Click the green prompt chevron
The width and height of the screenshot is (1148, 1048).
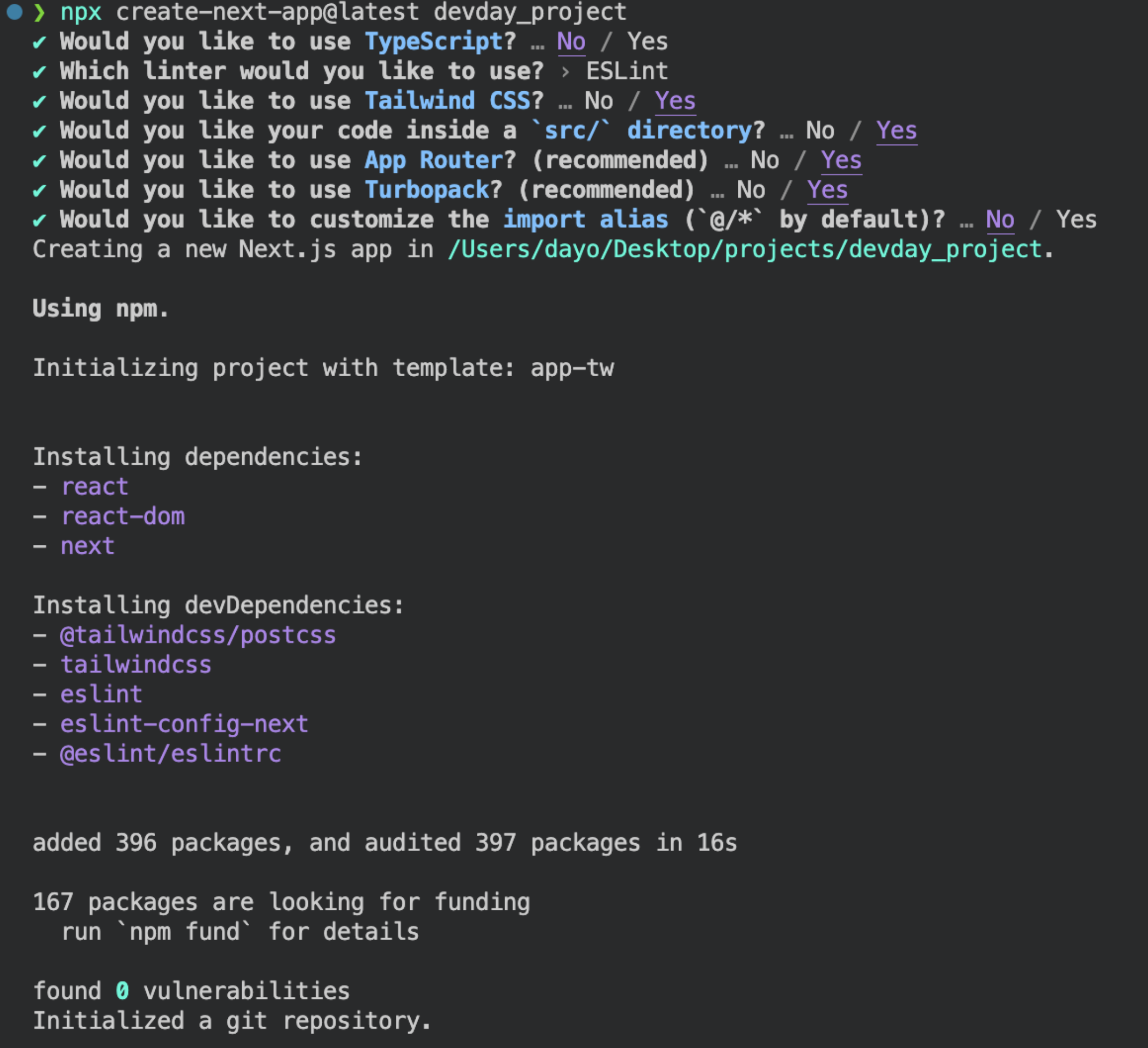[x=39, y=12]
